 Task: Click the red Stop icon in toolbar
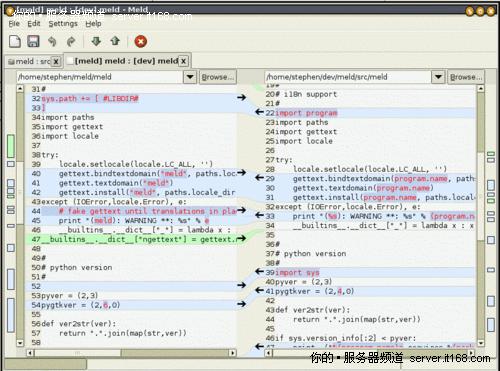pyautogui.click(x=140, y=41)
